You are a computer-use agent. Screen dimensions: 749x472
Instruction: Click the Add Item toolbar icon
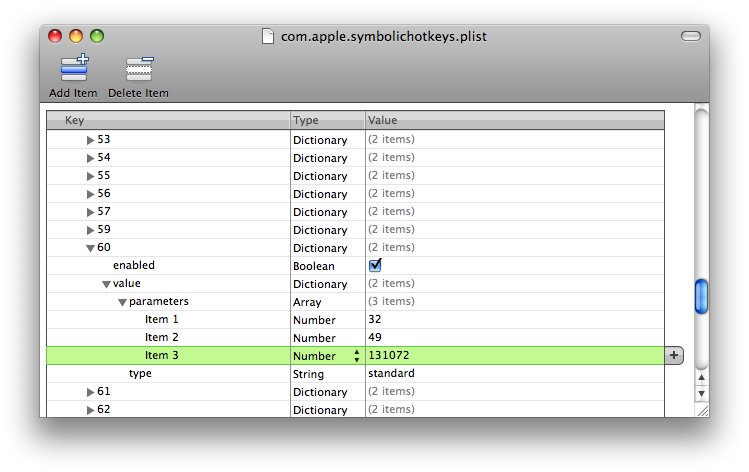click(74, 68)
